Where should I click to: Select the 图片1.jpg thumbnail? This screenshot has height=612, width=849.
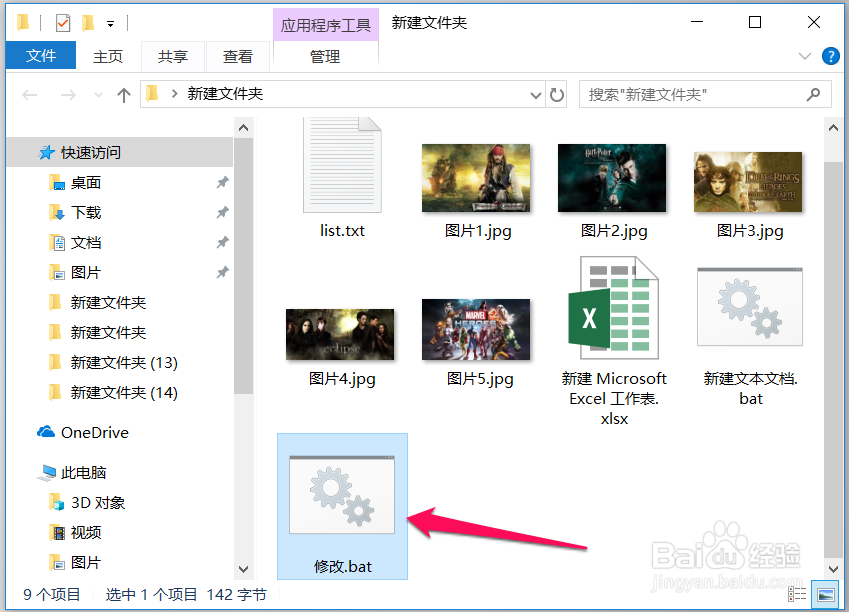pyautogui.click(x=476, y=178)
